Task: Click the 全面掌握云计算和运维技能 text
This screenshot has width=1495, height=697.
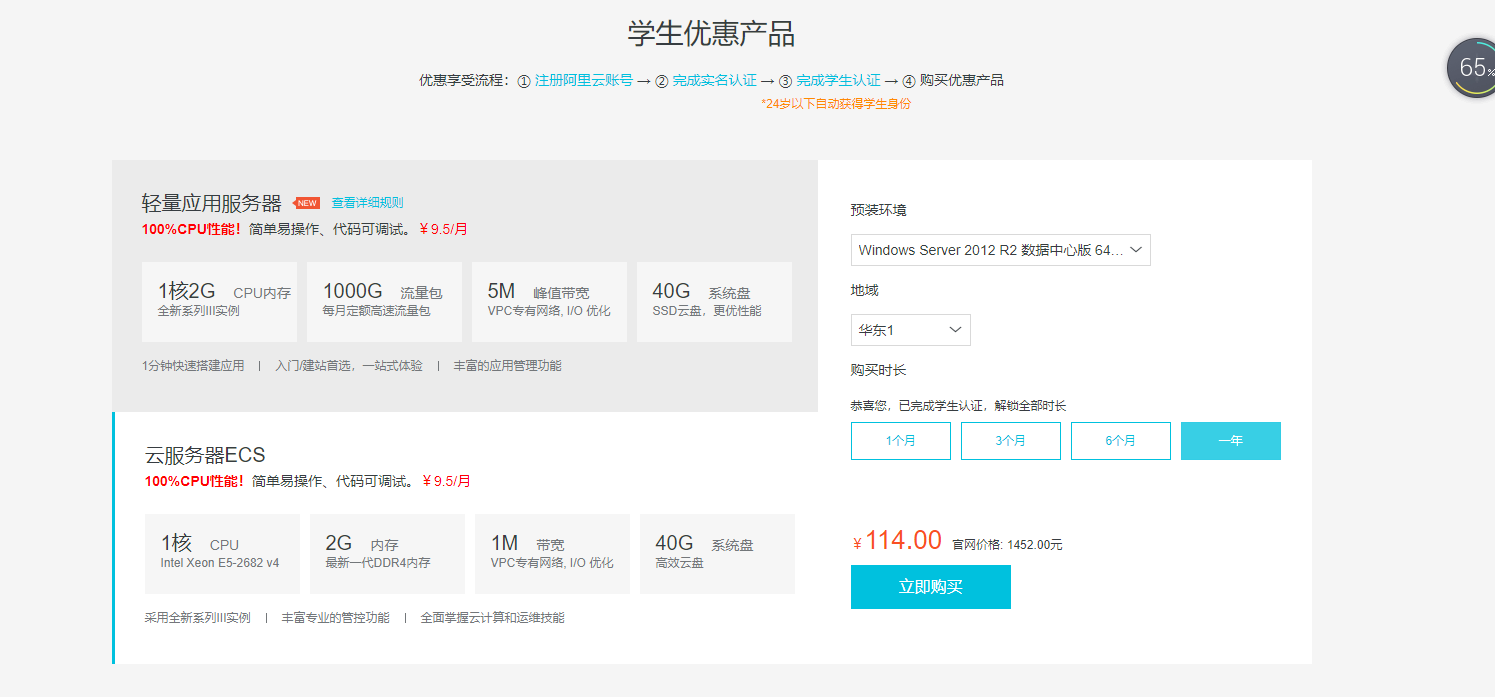Action: coord(492,618)
